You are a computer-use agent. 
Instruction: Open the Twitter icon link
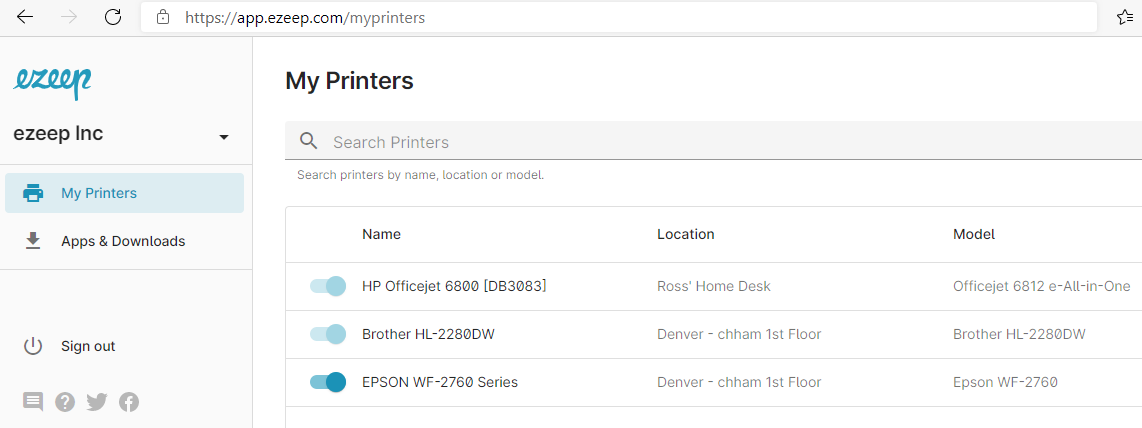tap(97, 402)
